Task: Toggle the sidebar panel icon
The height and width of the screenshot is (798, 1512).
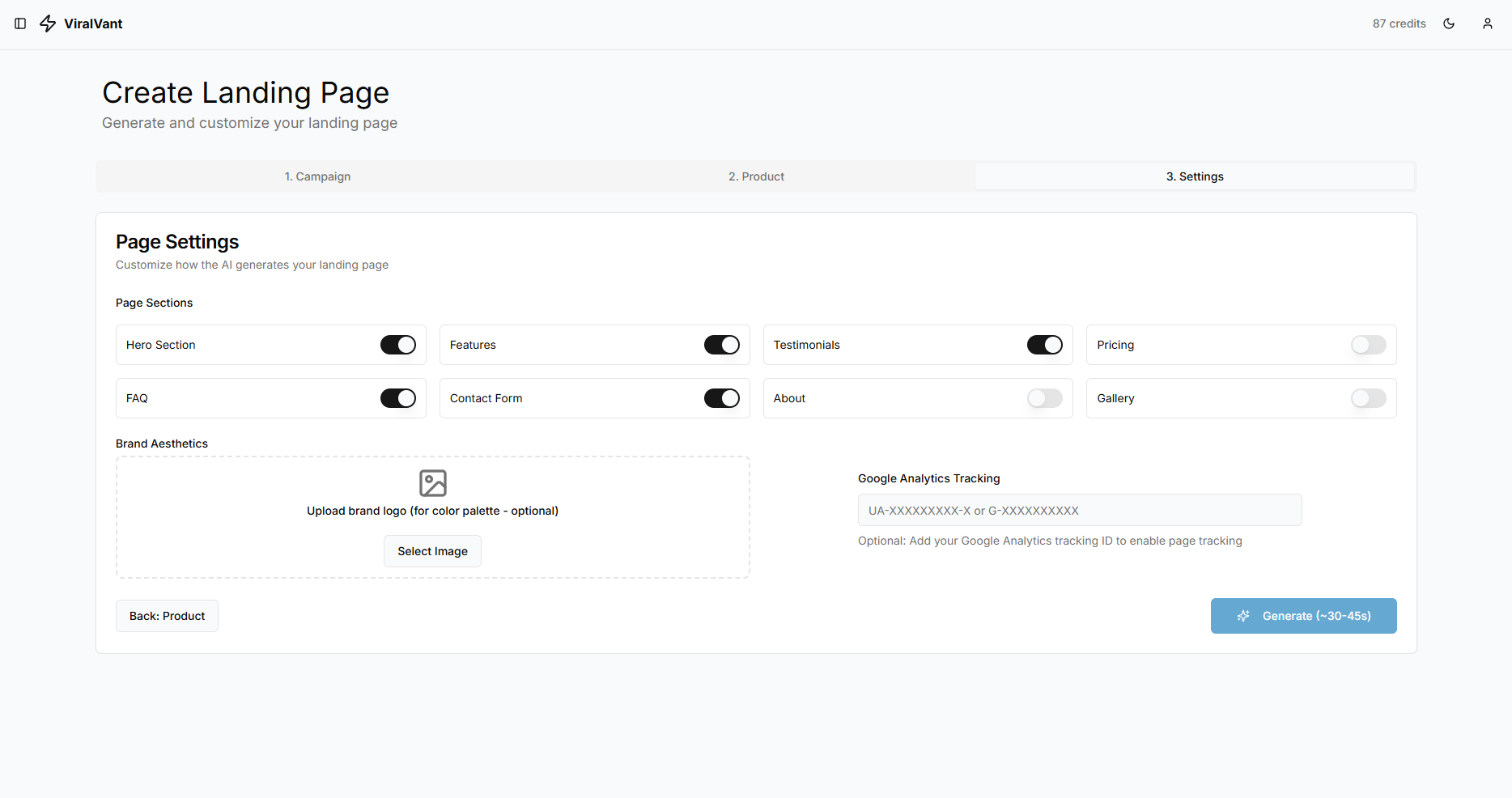Action: (20, 23)
